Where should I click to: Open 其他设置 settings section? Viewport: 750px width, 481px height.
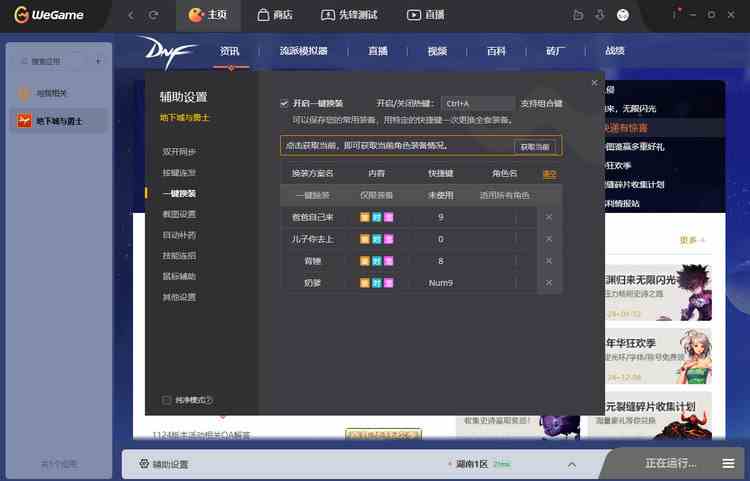pos(179,297)
